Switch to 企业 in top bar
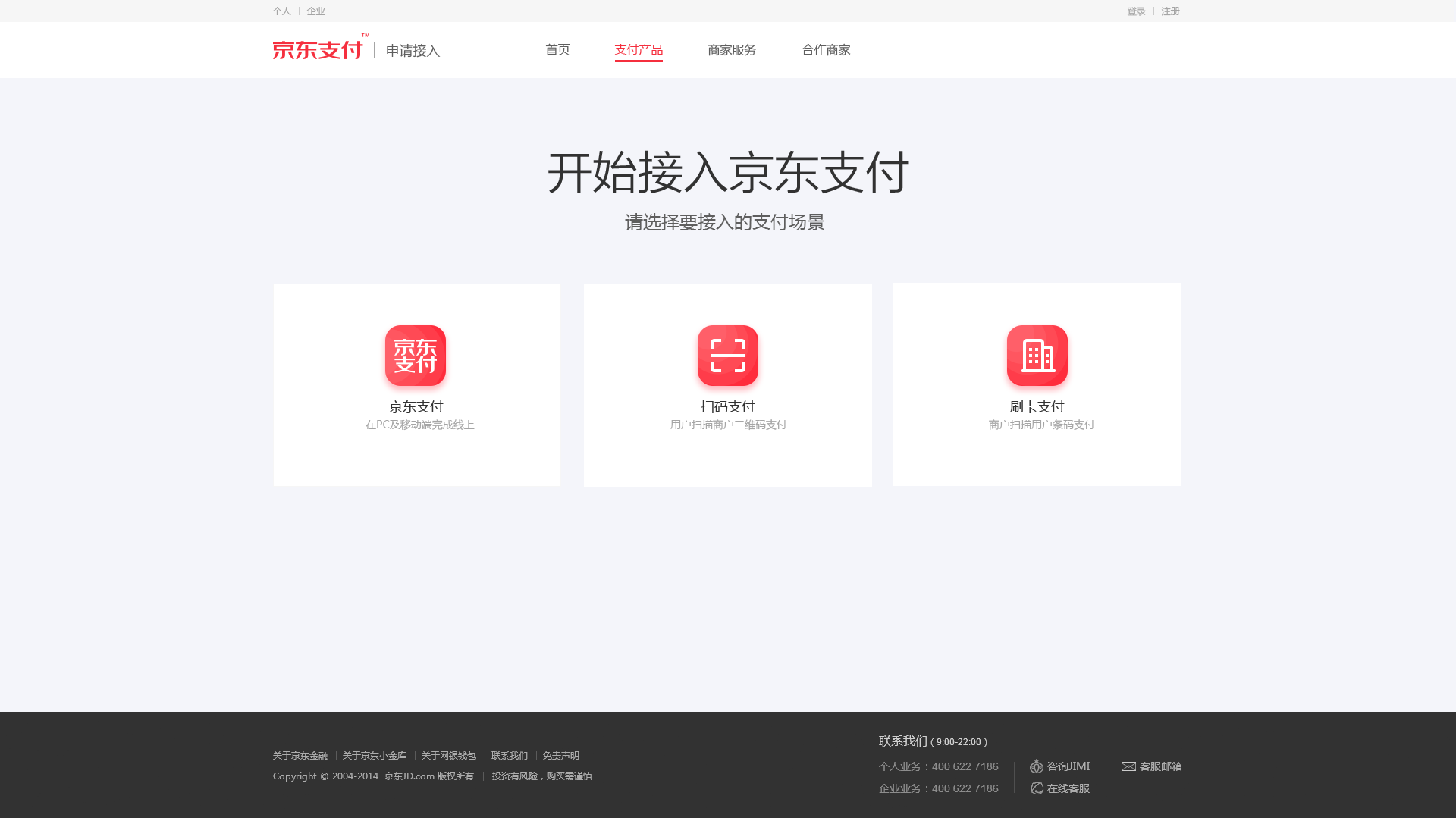This screenshot has width=1456, height=818. [316, 11]
